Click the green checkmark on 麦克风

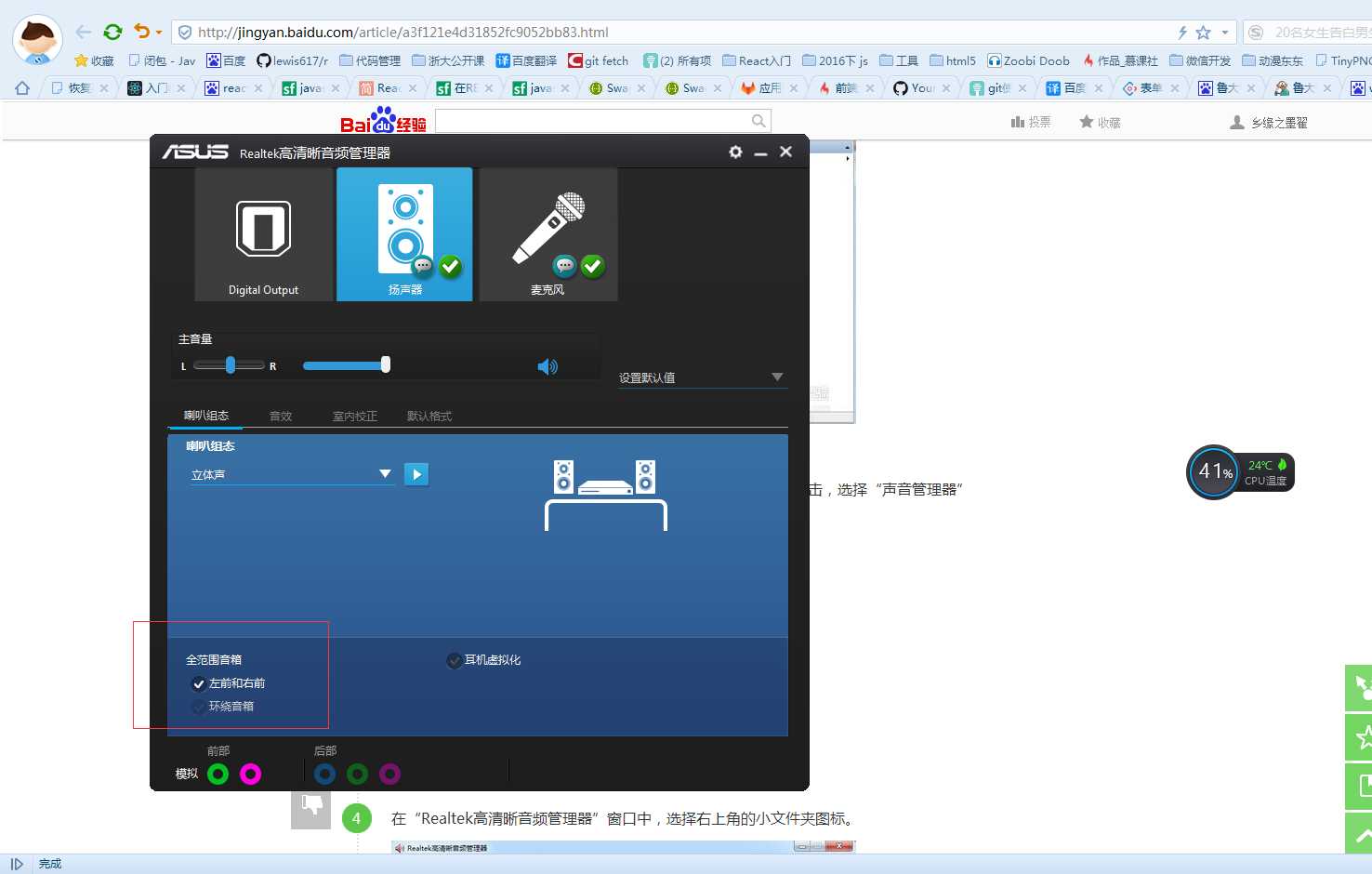click(x=592, y=266)
